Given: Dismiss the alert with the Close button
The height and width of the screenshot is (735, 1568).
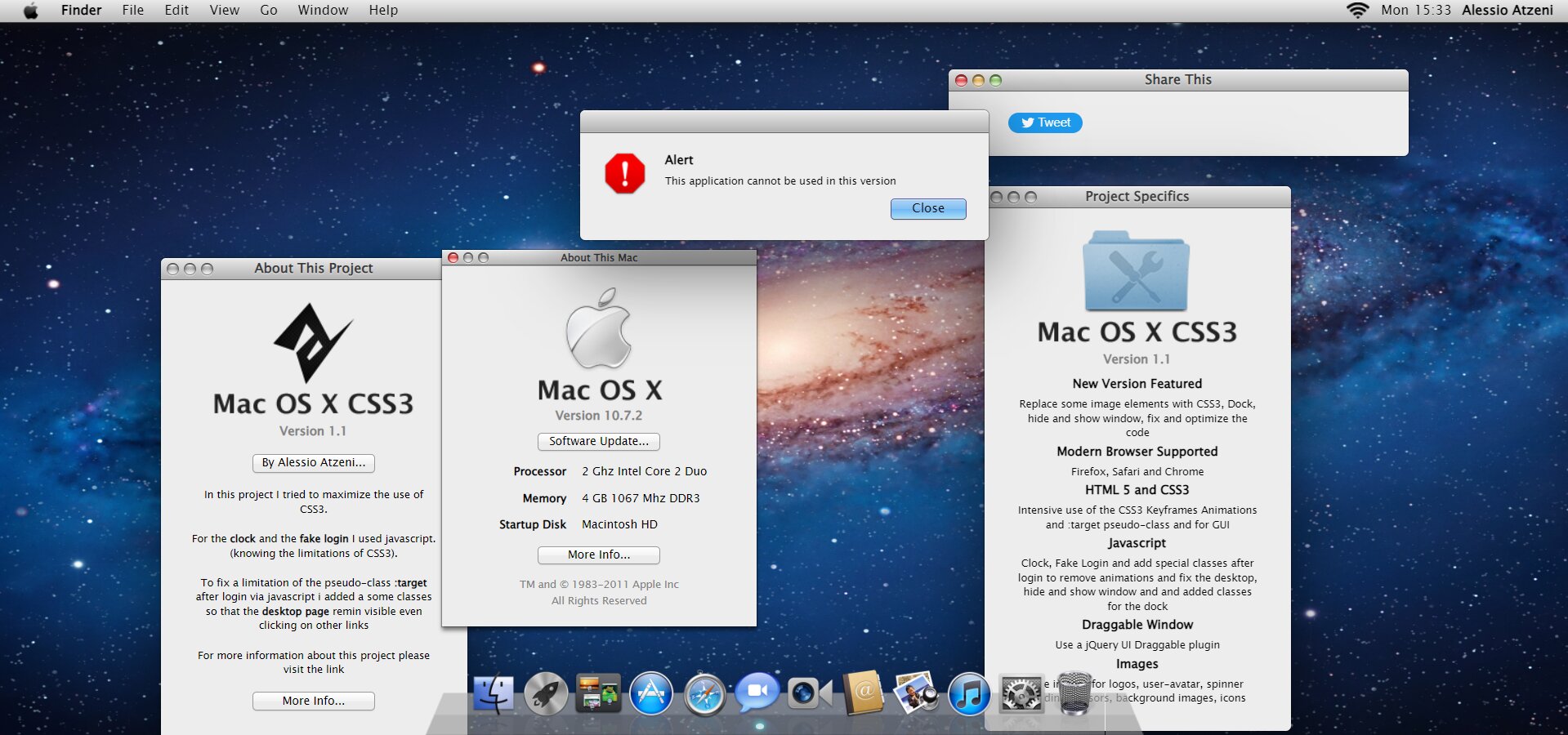Looking at the screenshot, I should click(x=928, y=208).
